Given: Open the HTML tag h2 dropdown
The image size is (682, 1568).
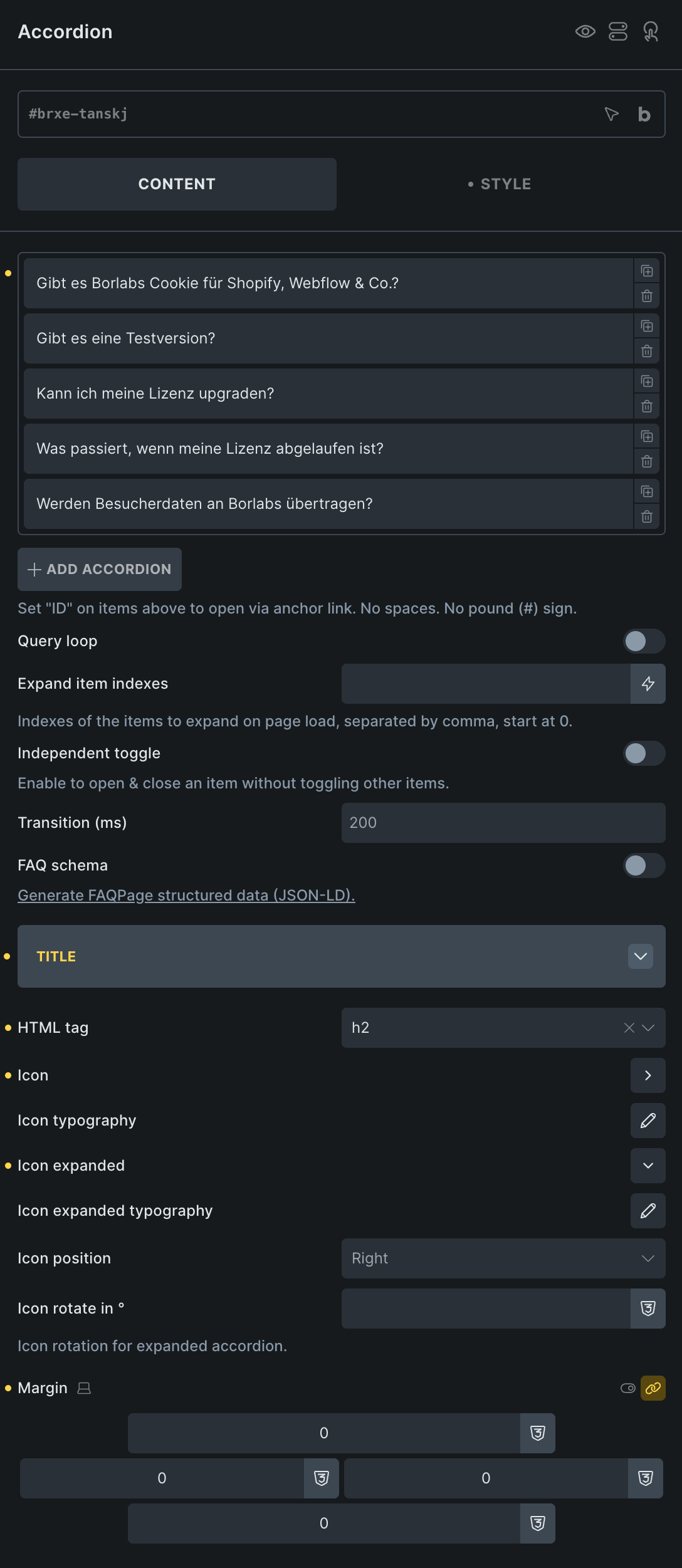Looking at the screenshot, I should click(x=648, y=1028).
